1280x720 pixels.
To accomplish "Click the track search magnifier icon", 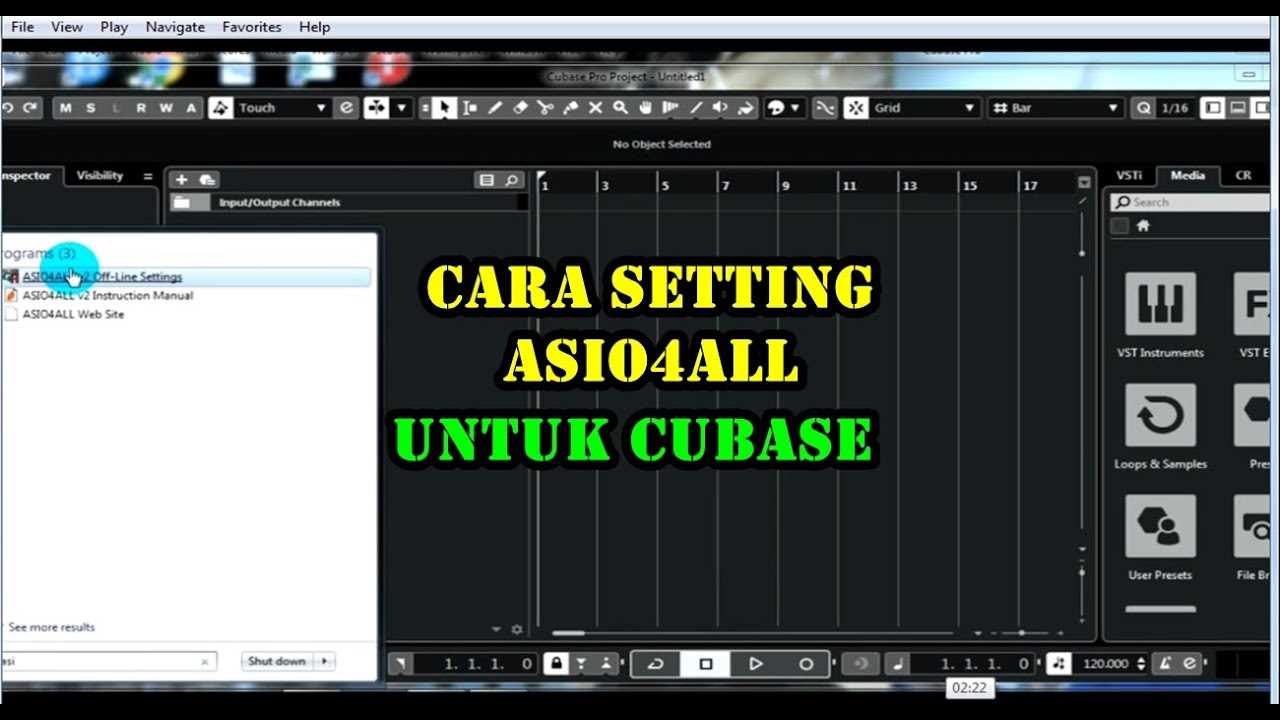I will [512, 180].
